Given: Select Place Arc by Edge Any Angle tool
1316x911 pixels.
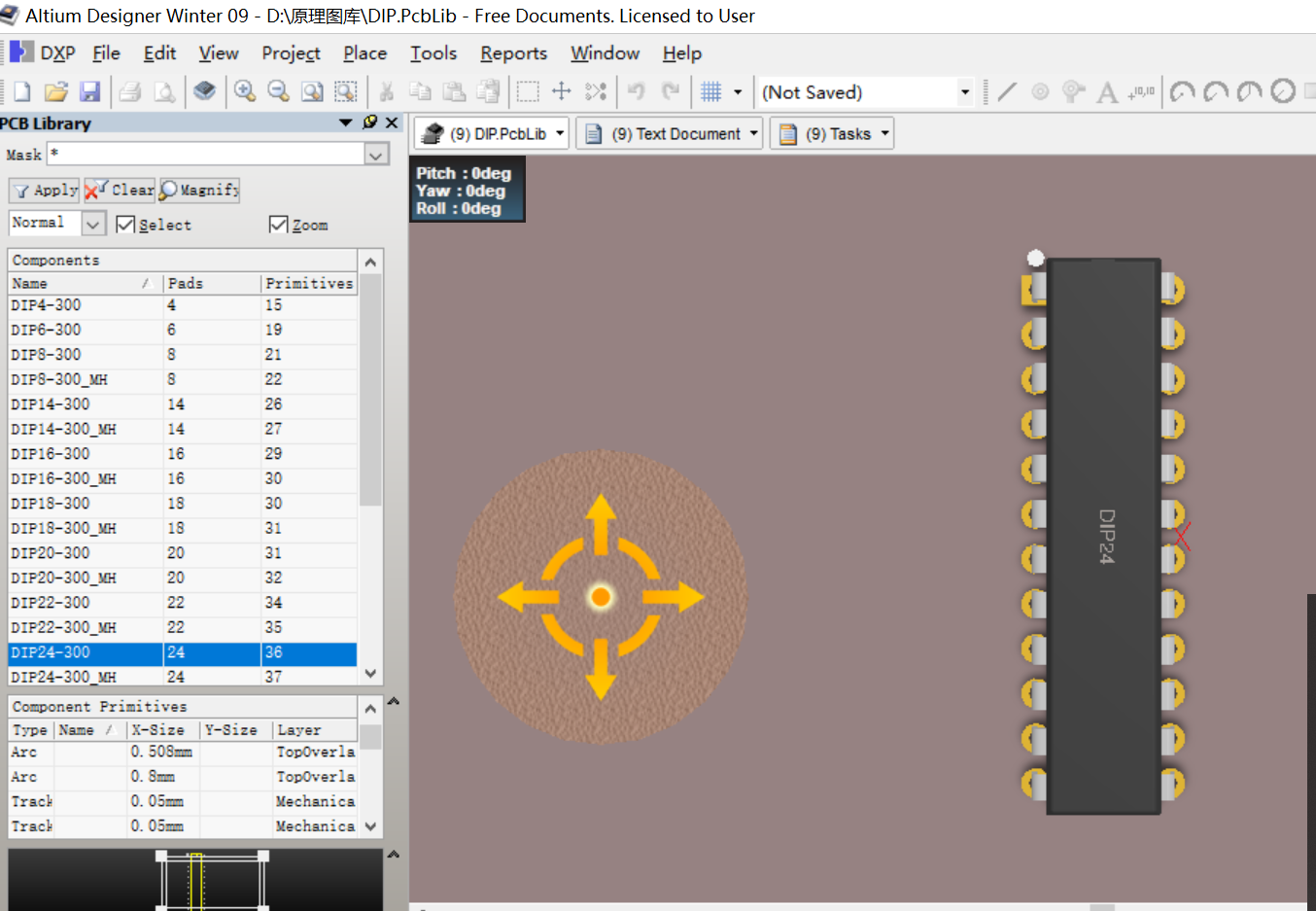Looking at the screenshot, I should pos(1250,91).
